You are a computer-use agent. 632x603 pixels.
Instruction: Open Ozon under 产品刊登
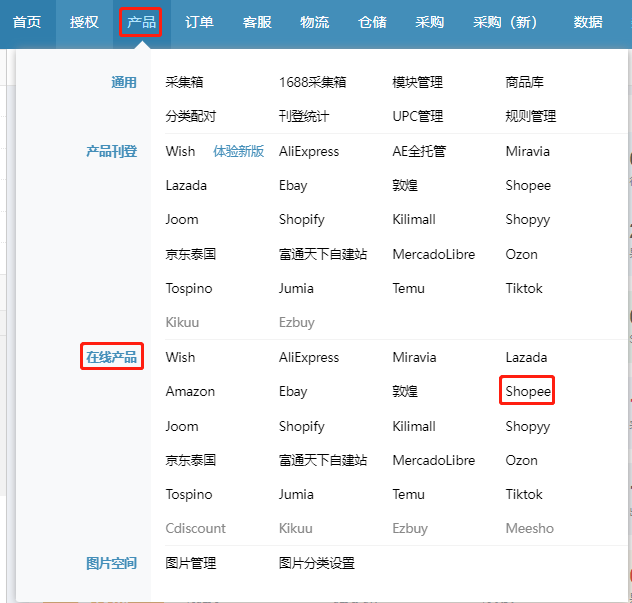click(x=522, y=254)
